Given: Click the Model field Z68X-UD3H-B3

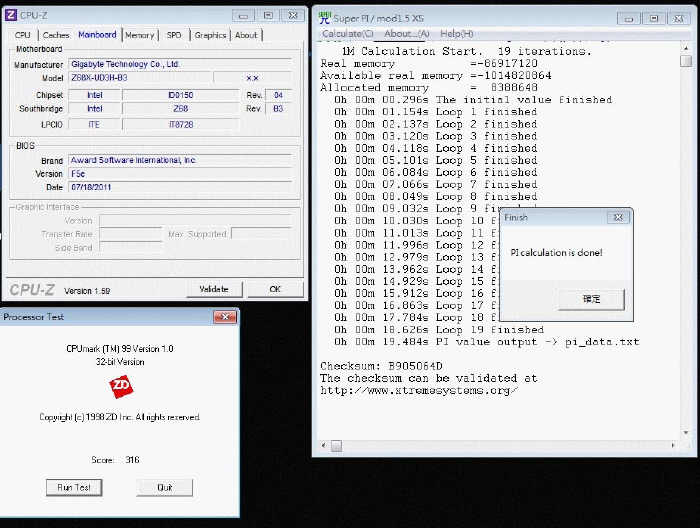Looking at the screenshot, I should [x=140, y=78].
